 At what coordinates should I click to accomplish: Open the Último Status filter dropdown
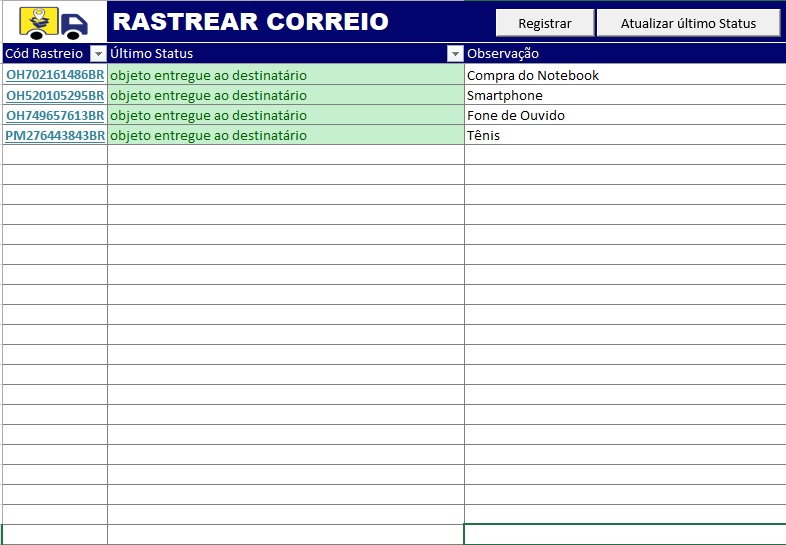pyautogui.click(x=455, y=54)
